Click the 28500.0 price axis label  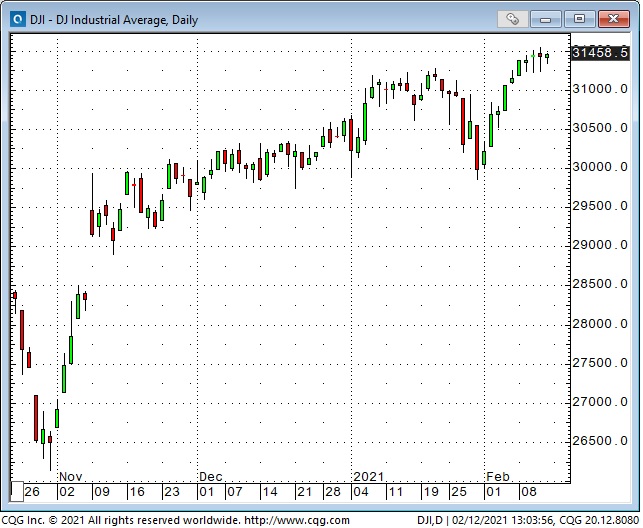click(x=600, y=284)
